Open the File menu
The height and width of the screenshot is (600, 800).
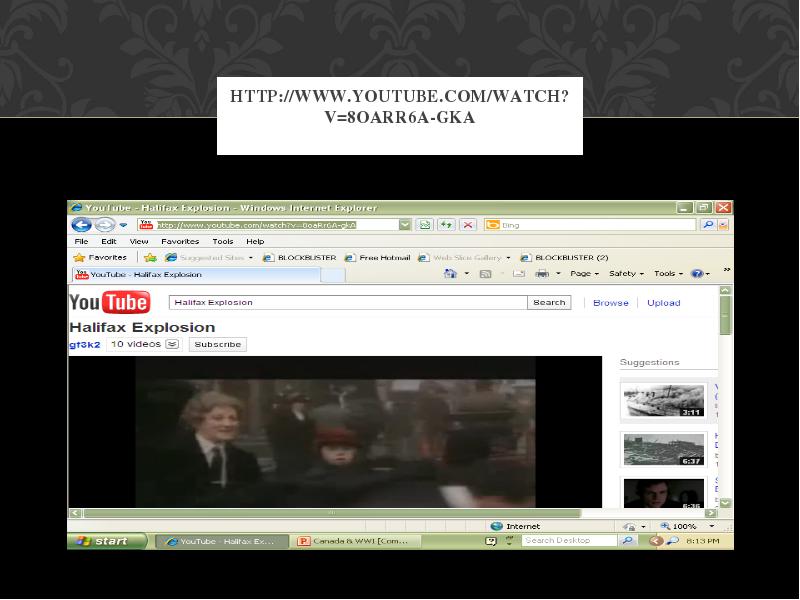pos(81,241)
